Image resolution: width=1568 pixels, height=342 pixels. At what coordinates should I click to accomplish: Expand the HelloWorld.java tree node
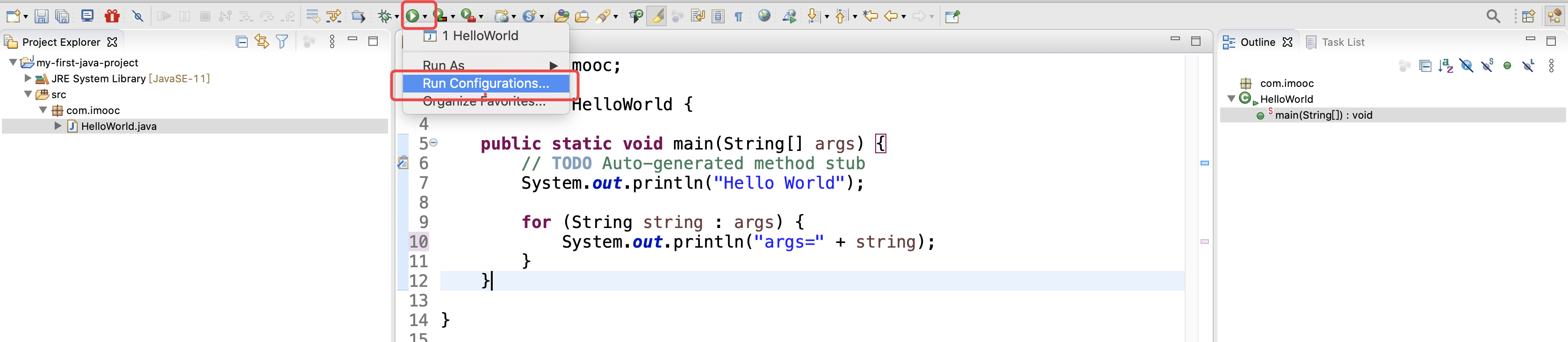(57, 125)
